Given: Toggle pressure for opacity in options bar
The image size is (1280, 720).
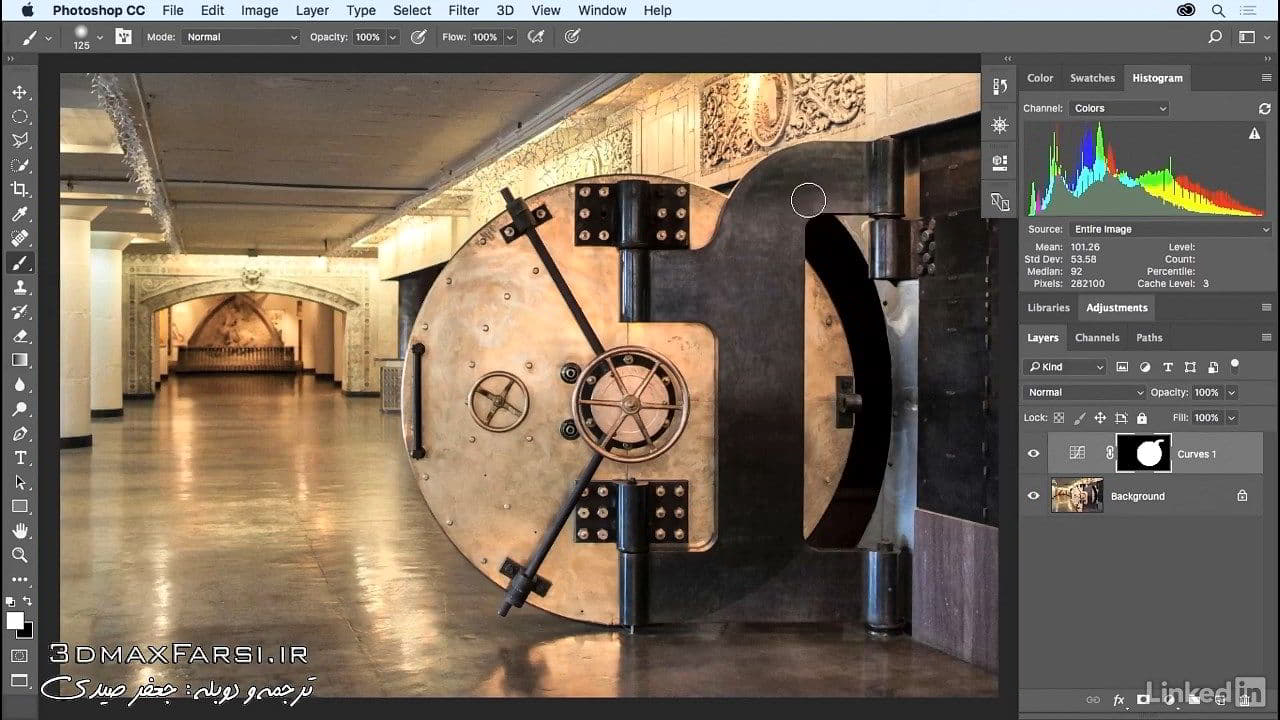Looking at the screenshot, I should pyautogui.click(x=418, y=37).
